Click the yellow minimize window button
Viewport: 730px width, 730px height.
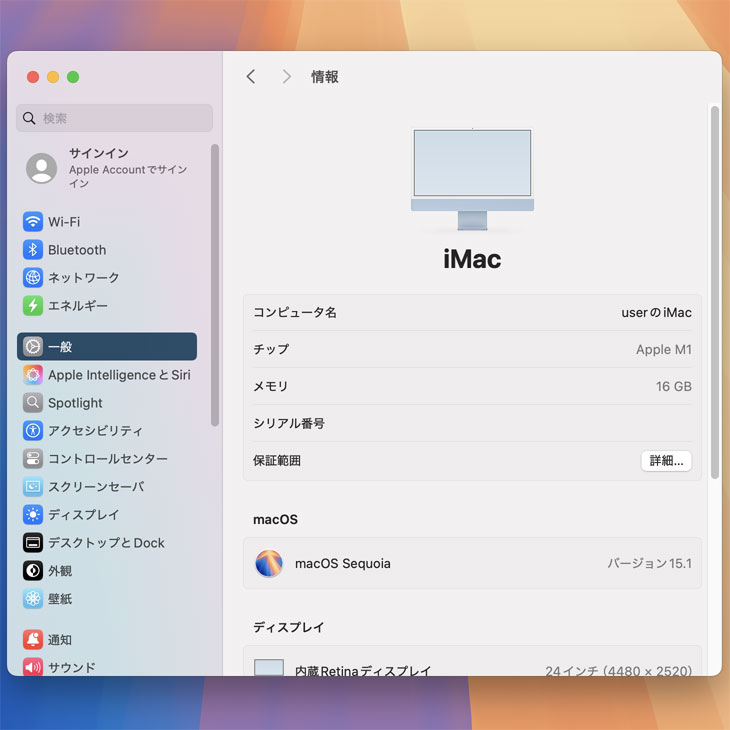[x=53, y=77]
